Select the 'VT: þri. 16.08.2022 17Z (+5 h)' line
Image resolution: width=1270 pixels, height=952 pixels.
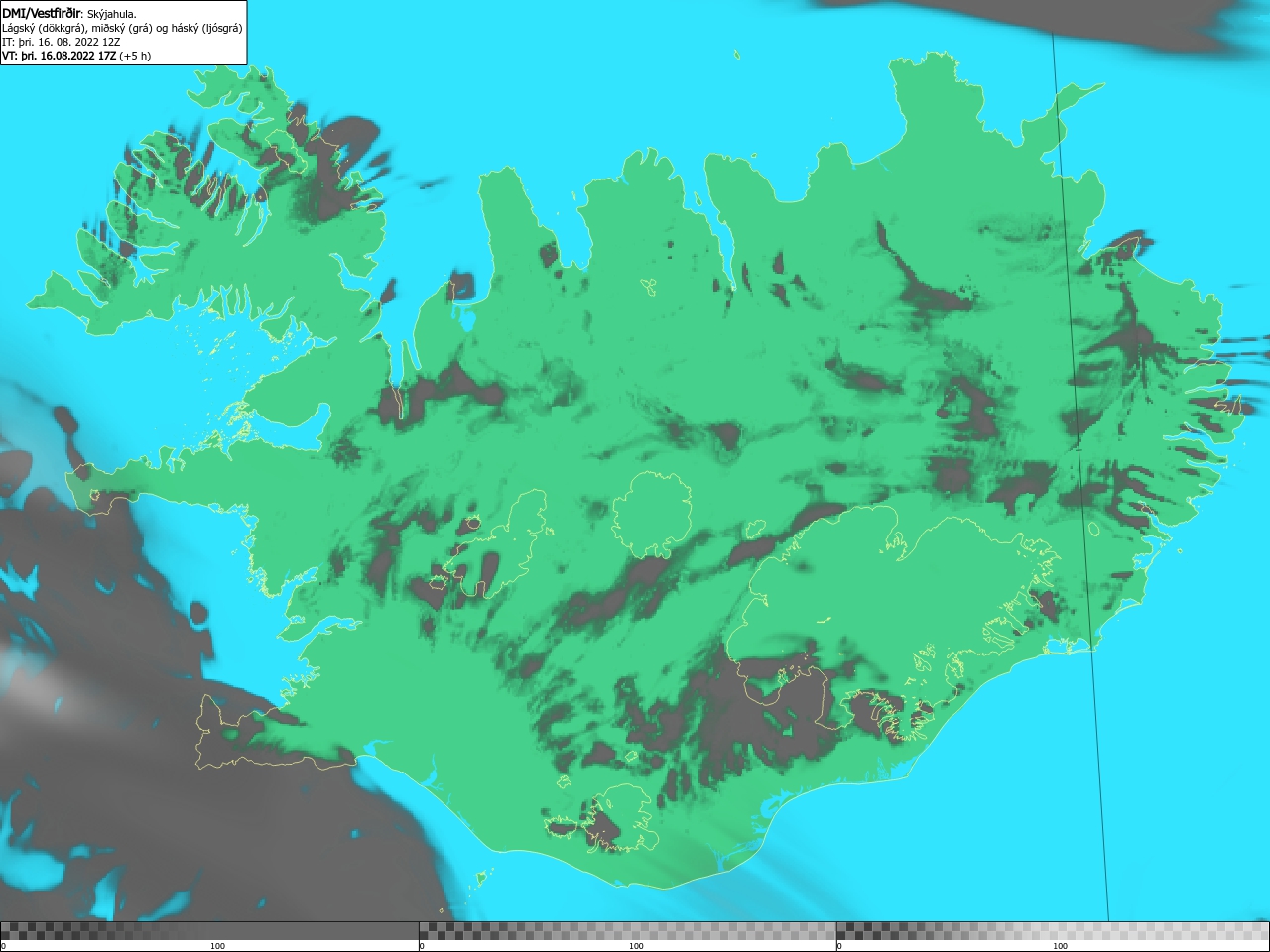[x=76, y=56]
